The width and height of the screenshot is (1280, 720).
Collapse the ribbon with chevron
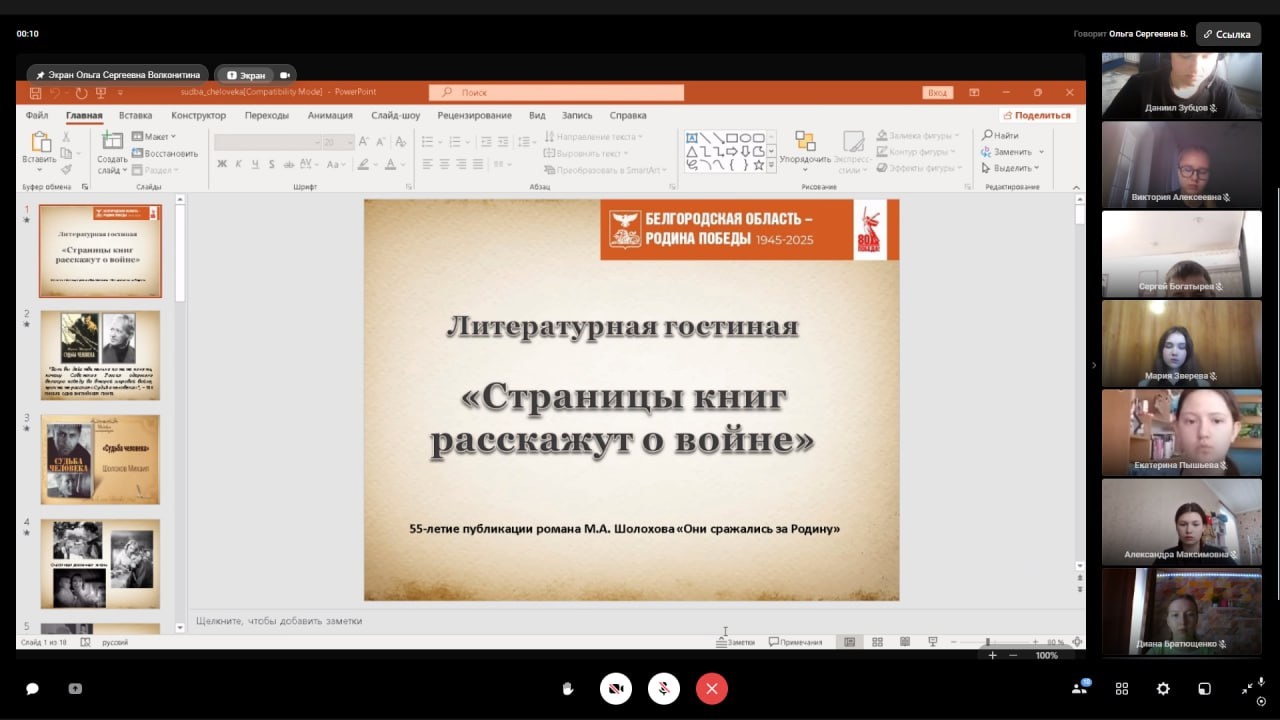coord(1076,186)
